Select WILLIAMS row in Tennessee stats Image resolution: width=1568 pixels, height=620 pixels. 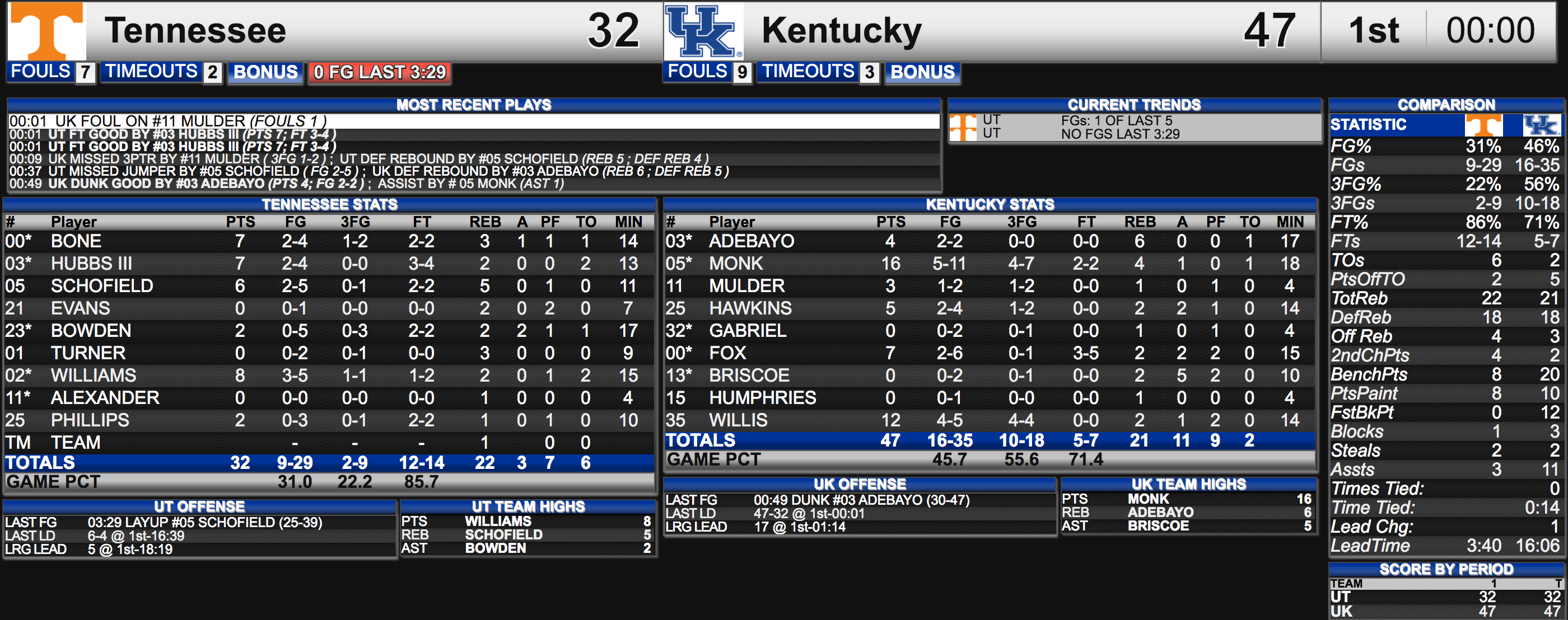329,375
